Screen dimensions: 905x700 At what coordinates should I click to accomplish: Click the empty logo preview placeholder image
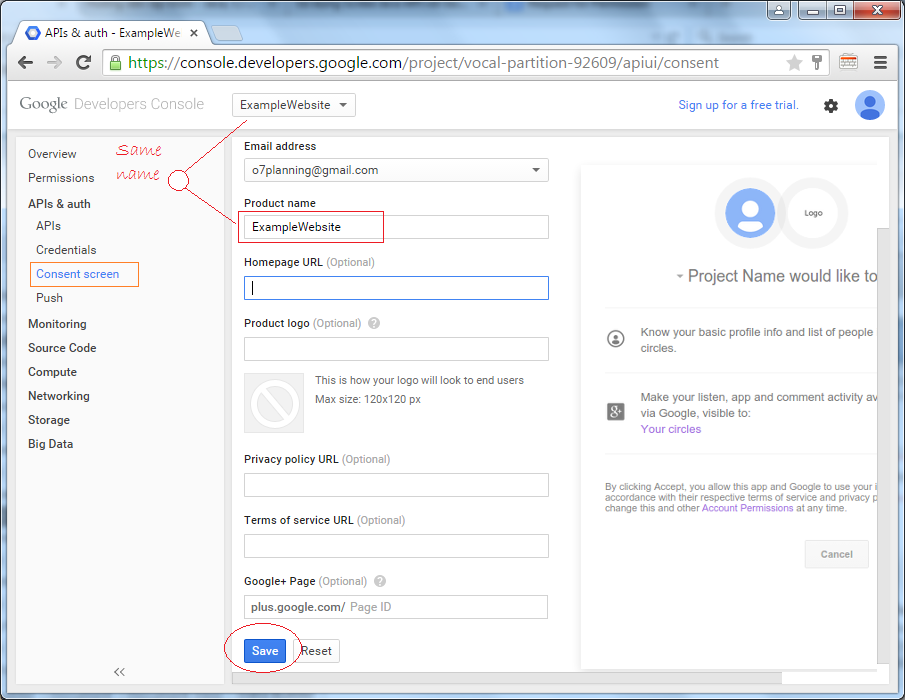[x=274, y=403]
